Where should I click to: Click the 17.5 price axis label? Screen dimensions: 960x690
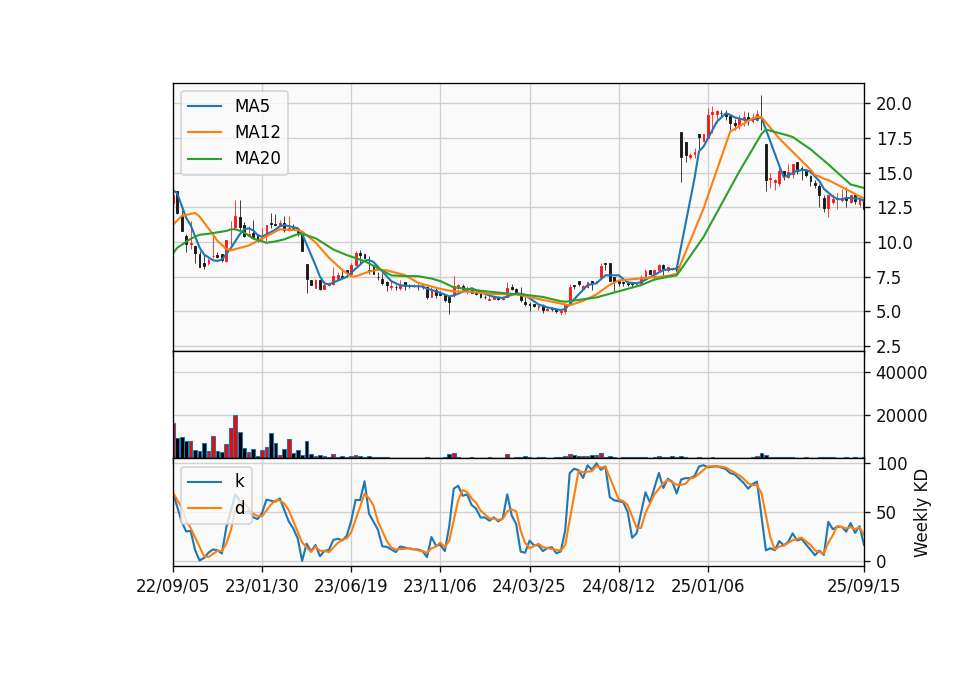[894, 139]
